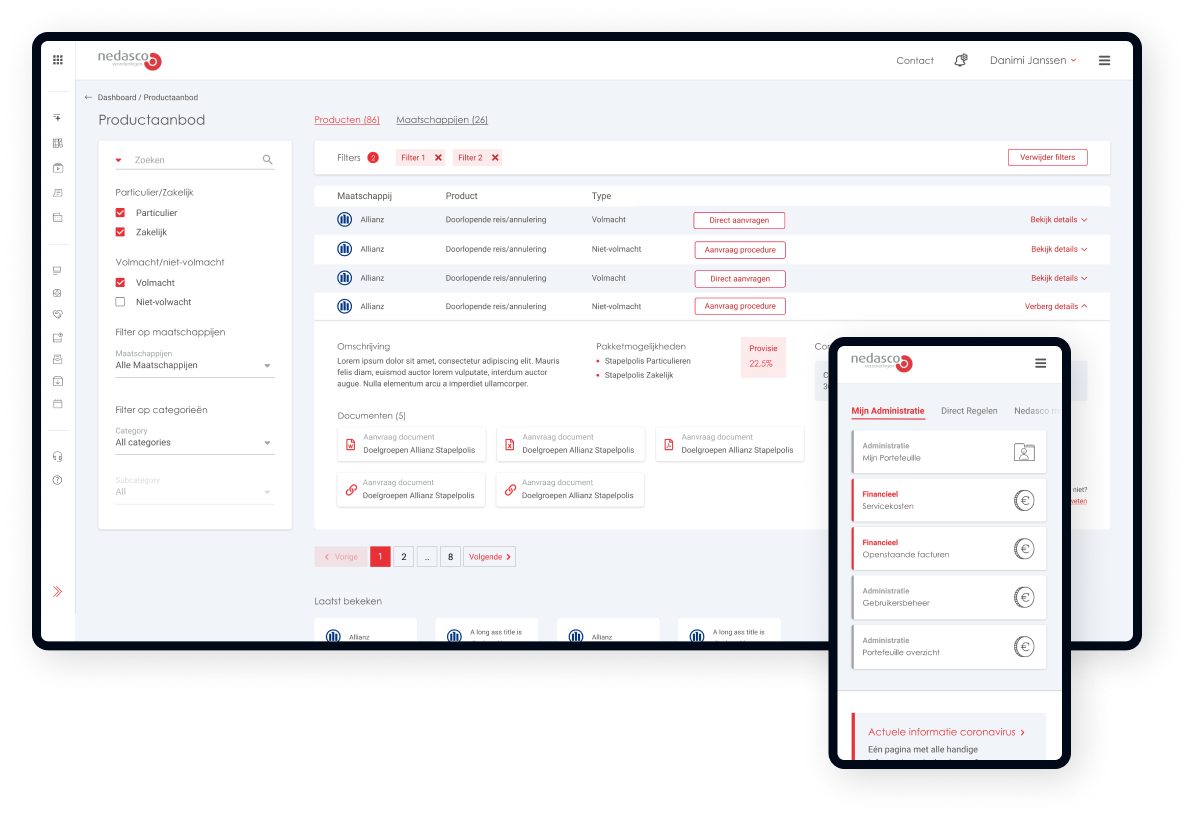Image resolution: width=1190 pixels, height=817 pixels.
Task: Go to page 2 in pagination
Action: [404, 557]
